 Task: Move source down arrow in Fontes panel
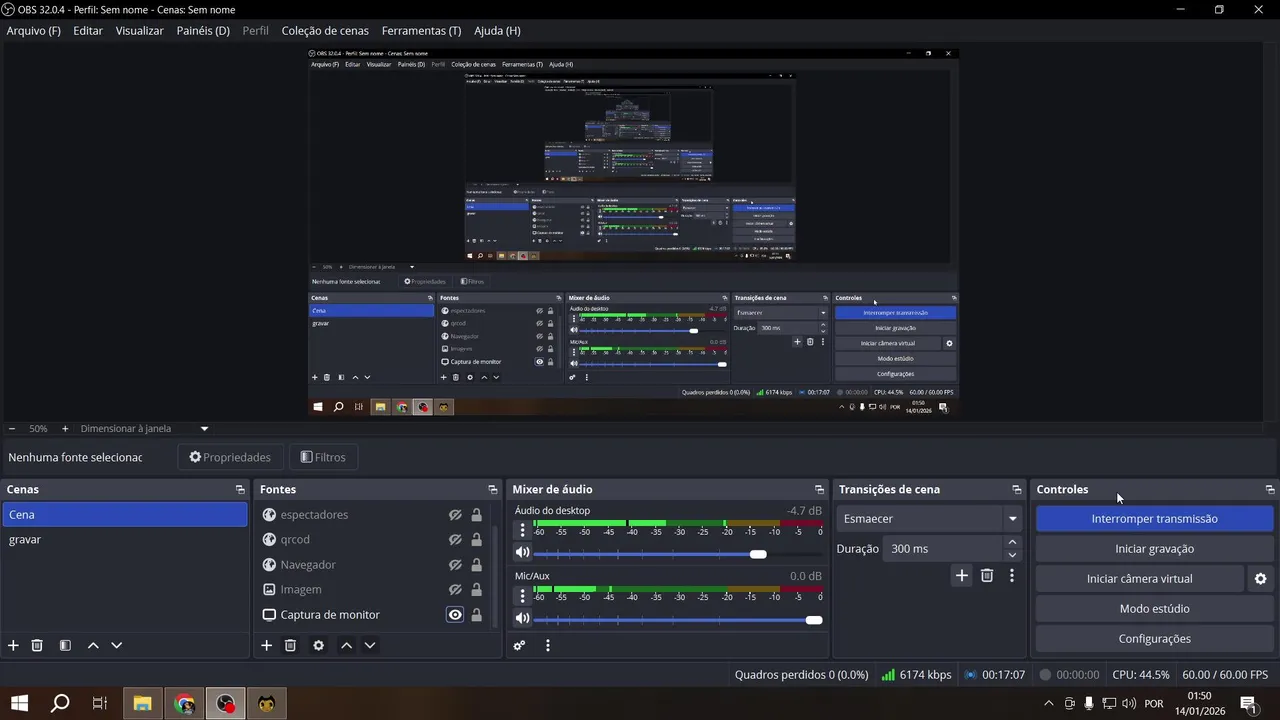coord(370,645)
